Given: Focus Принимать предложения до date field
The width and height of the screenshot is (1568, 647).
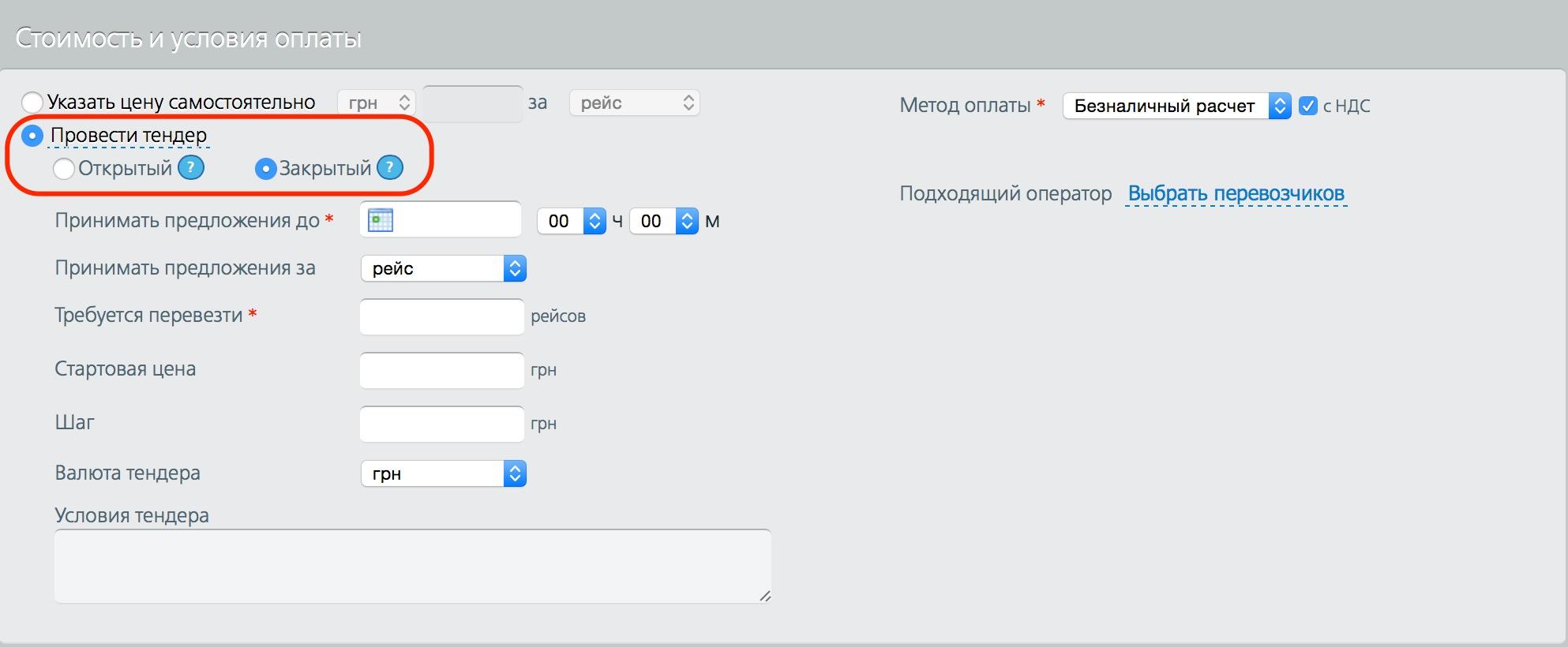Looking at the screenshot, I should click(441, 220).
